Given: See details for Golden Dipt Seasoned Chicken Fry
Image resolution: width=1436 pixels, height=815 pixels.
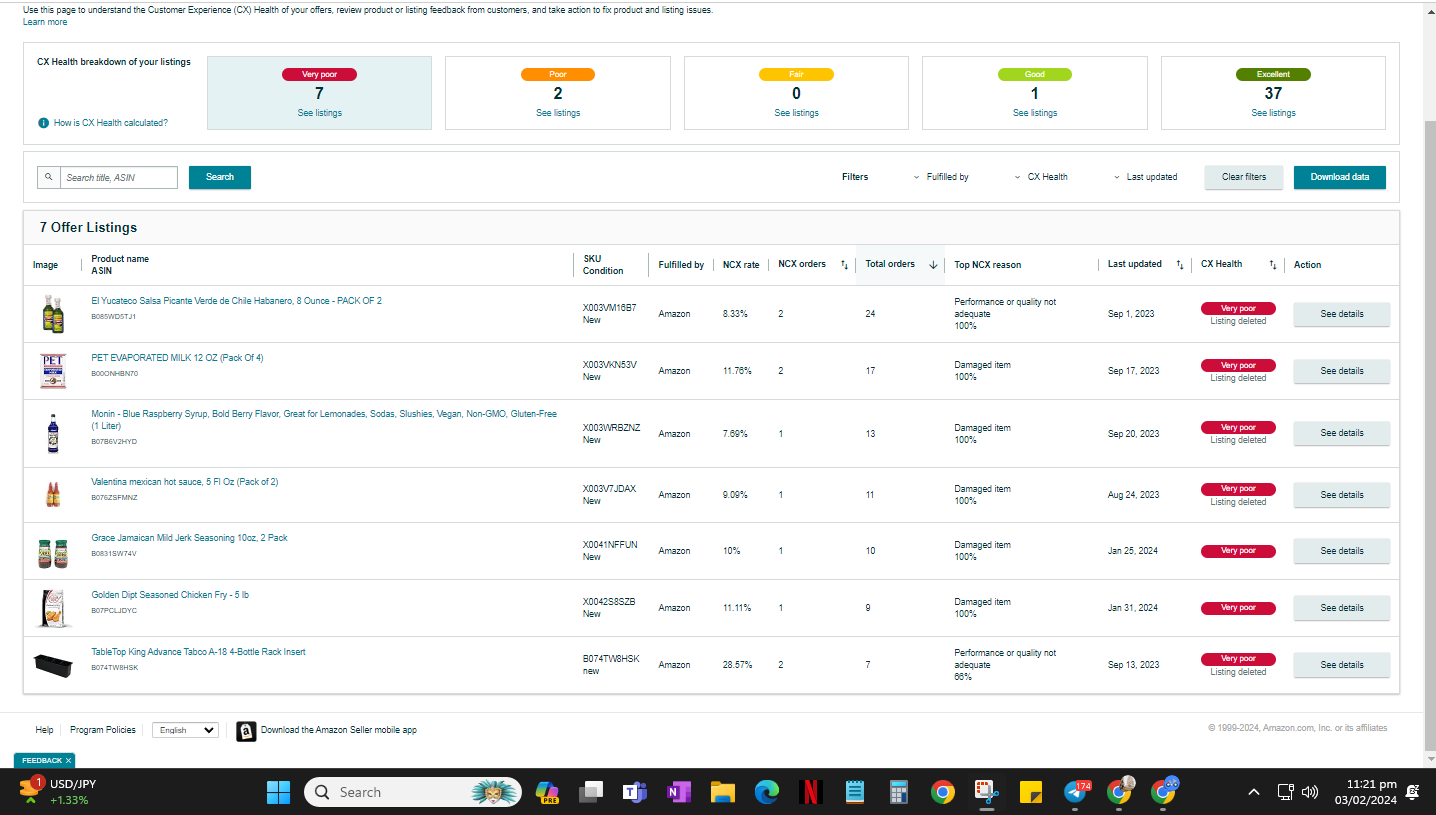Looking at the screenshot, I should click(1342, 608).
